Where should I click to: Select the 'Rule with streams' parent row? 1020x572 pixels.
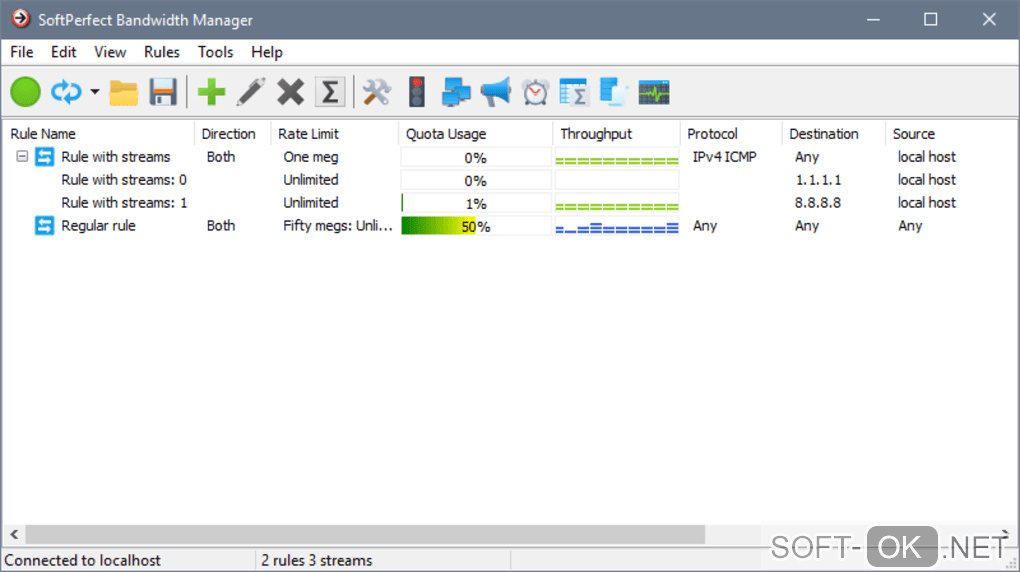click(x=510, y=157)
